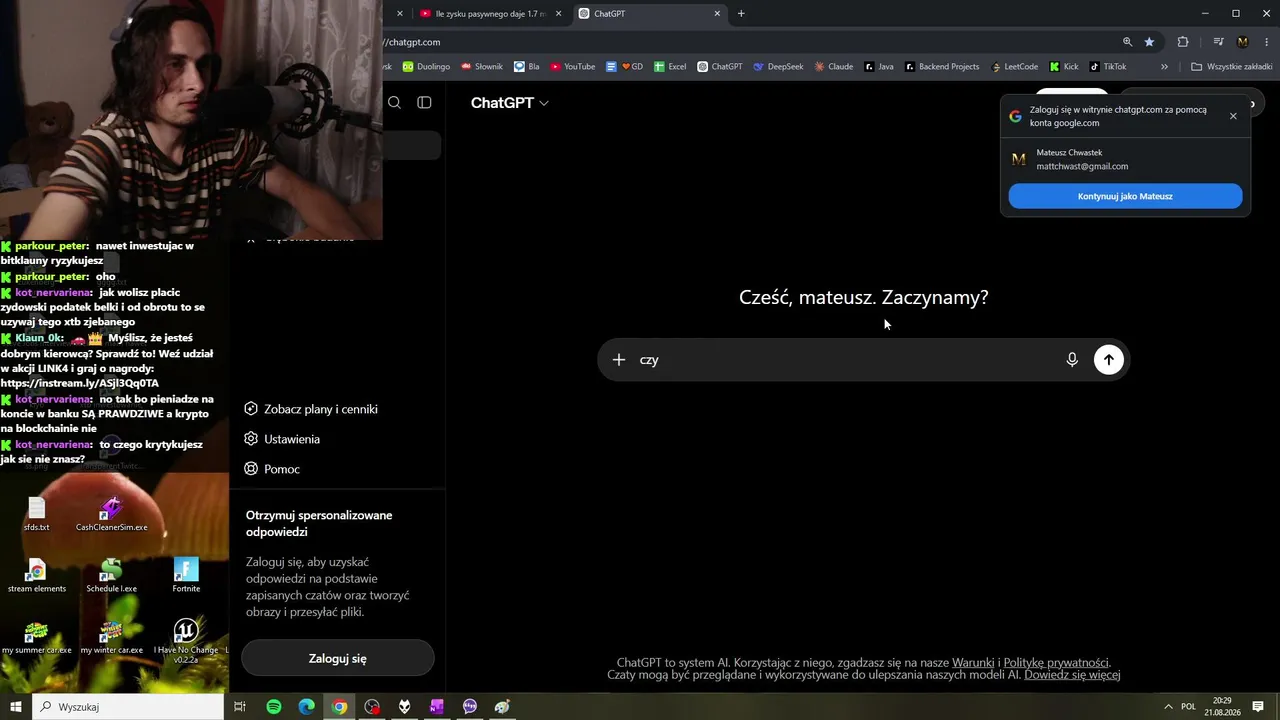
Task: Open the Chrome profile avatar
Action: (1243, 42)
